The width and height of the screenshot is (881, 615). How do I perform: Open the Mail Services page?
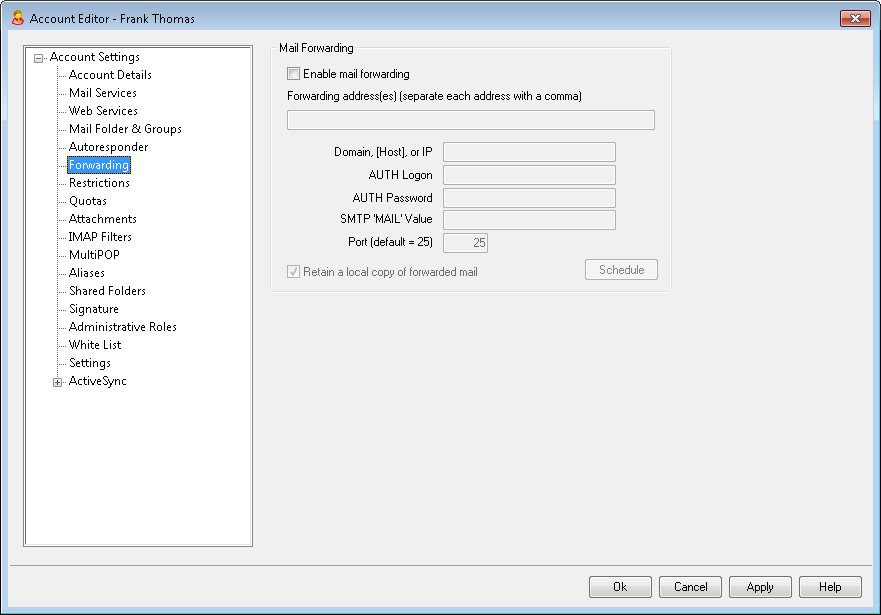(x=103, y=93)
